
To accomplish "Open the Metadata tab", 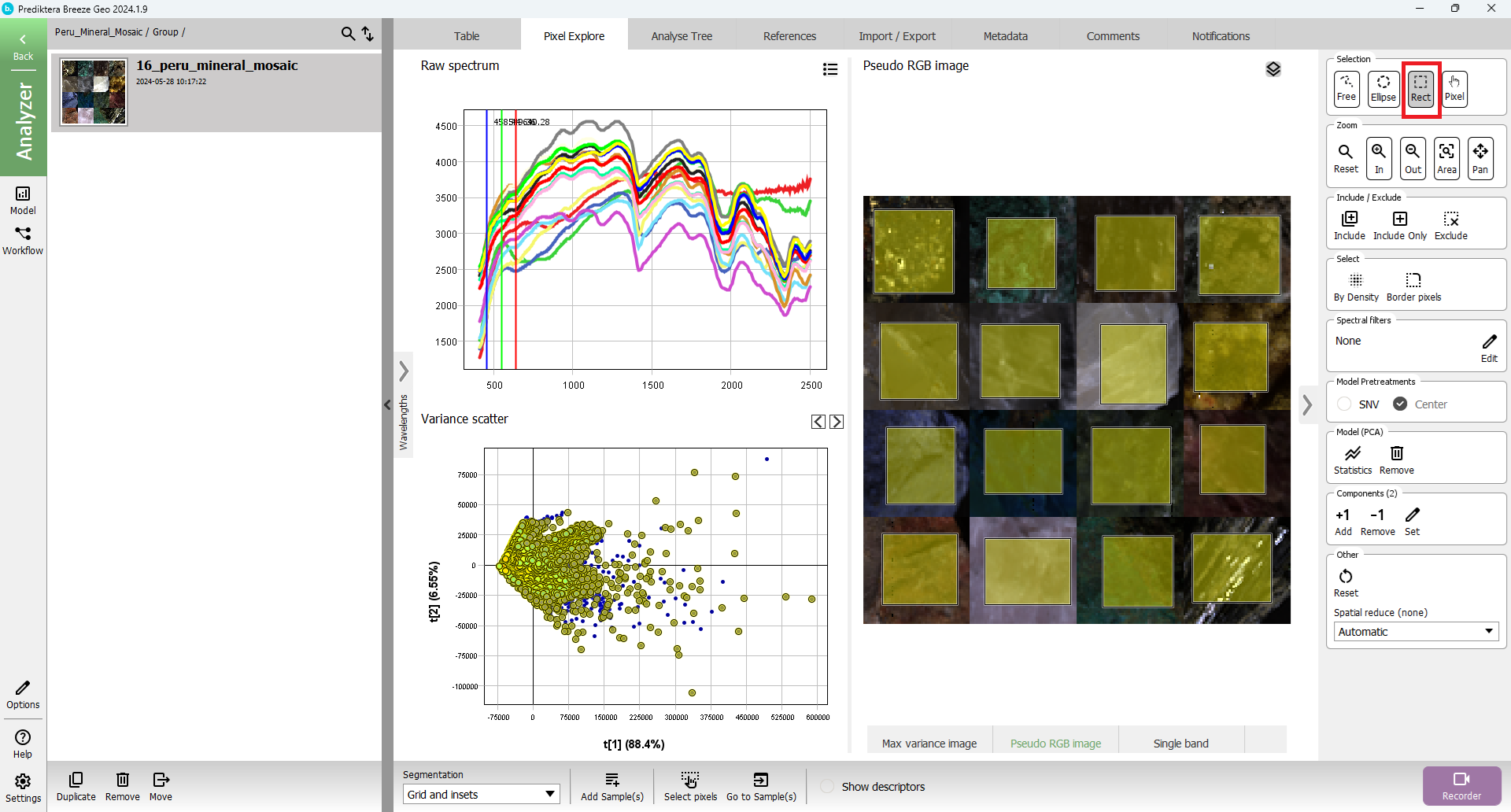I will [x=1005, y=36].
